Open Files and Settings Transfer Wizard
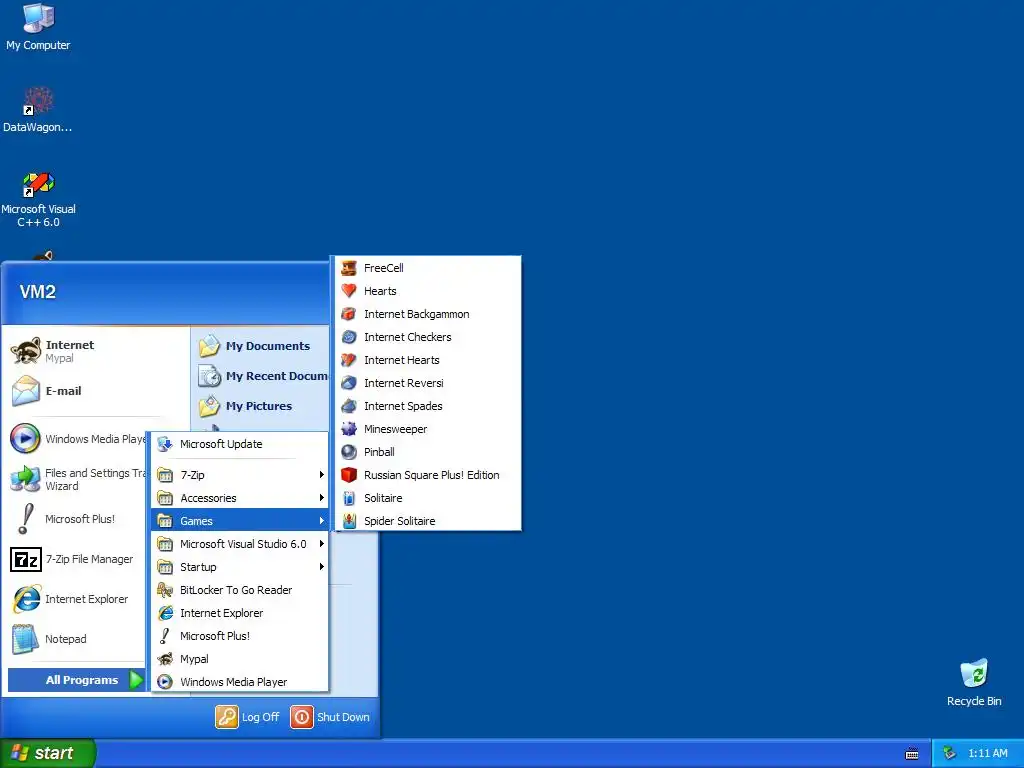The image size is (1024, 768). (77, 479)
